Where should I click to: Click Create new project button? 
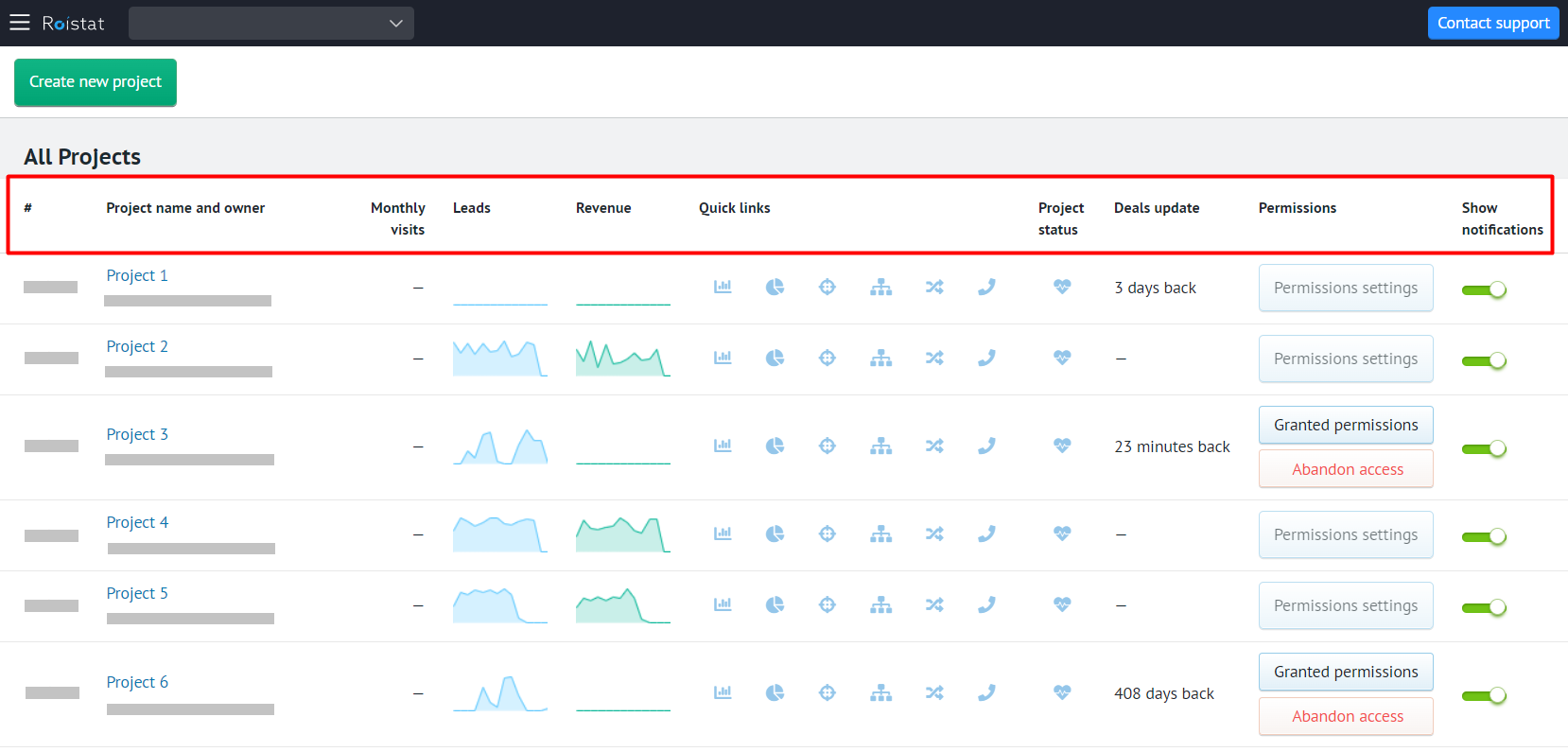pos(96,82)
